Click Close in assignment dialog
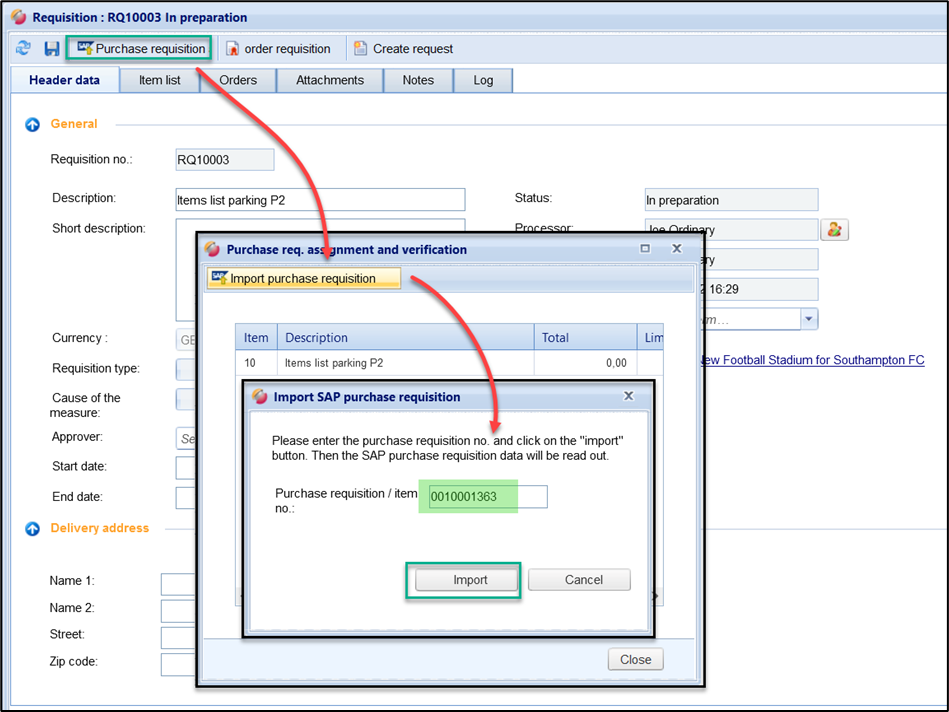This screenshot has height=712, width=949. pyautogui.click(x=635, y=659)
